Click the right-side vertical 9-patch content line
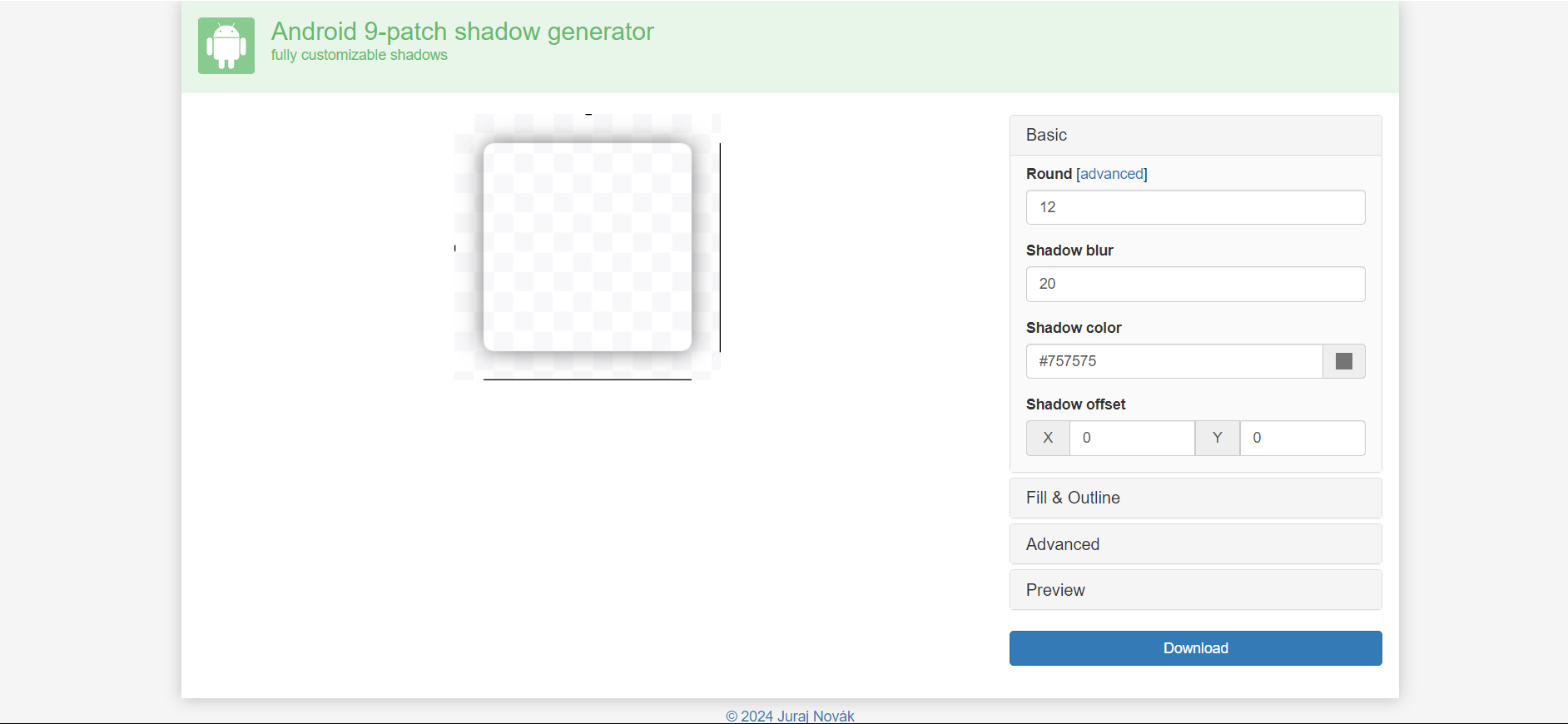The width and height of the screenshot is (1568, 724). point(720,247)
